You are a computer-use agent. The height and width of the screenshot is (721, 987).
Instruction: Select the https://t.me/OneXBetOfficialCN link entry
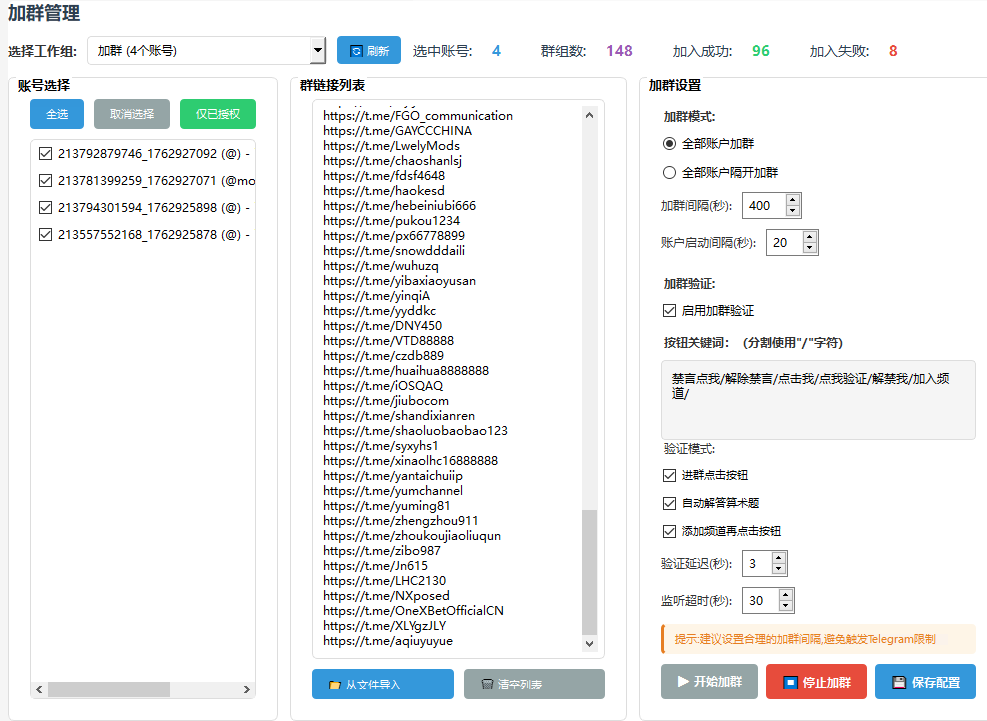(413, 611)
